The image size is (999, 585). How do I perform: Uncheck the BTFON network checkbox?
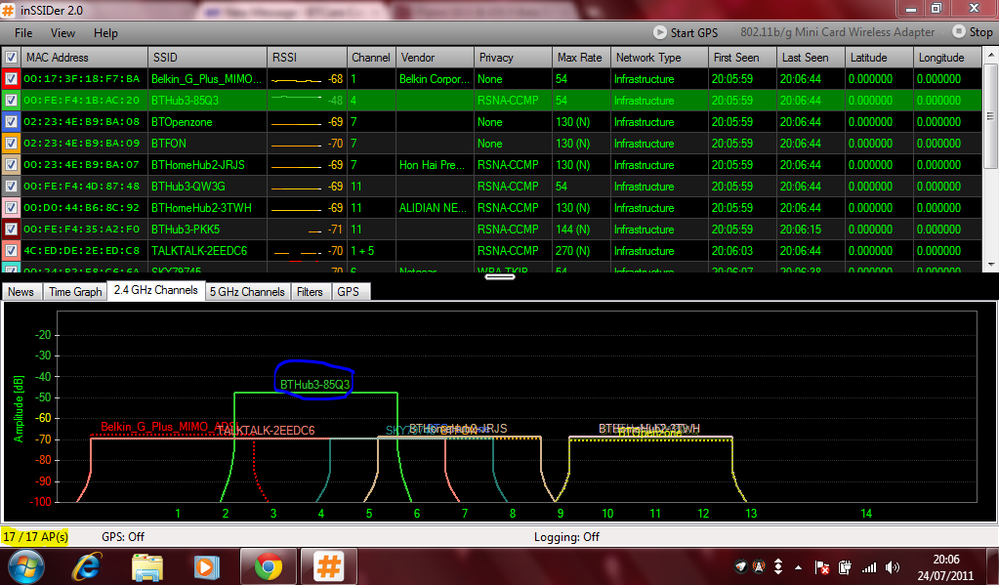[x=11, y=143]
